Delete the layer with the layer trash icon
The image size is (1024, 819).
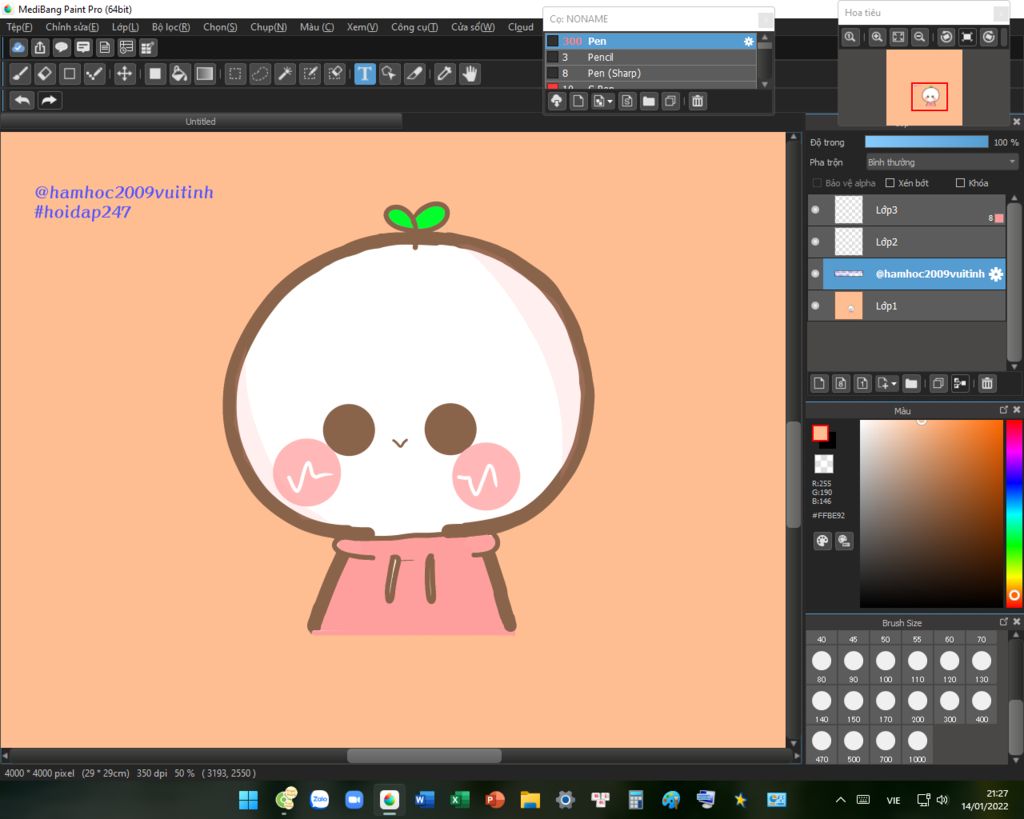tap(987, 383)
